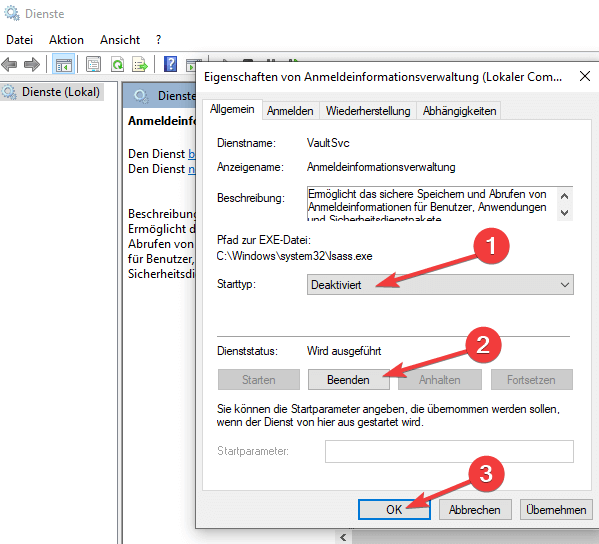599x544 pixels.
Task: Confirm with the OK button
Action: click(x=394, y=510)
